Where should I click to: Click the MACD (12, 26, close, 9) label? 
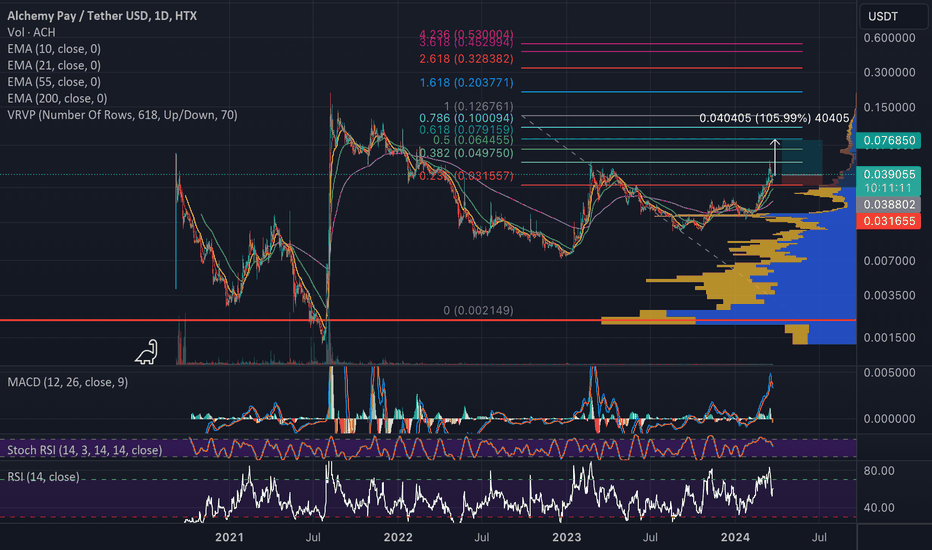pos(67,382)
